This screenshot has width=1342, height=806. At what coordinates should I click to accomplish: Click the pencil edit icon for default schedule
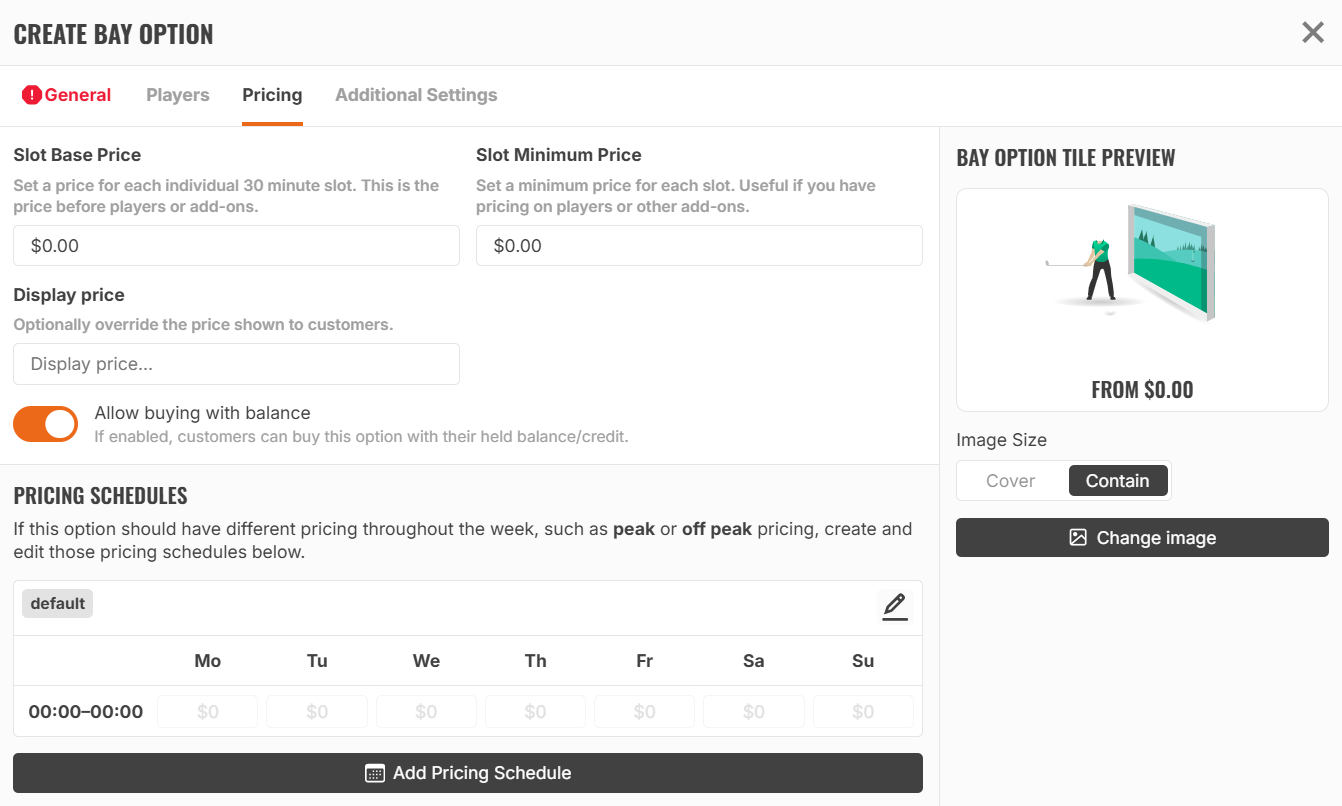(895, 606)
